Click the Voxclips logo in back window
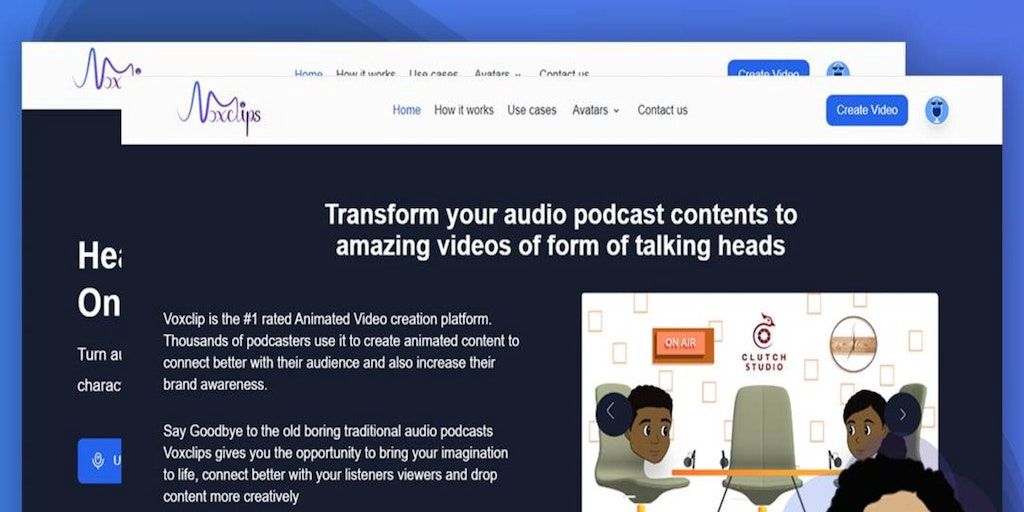Viewport: 1024px width, 512px height. click(x=106, y=69)
